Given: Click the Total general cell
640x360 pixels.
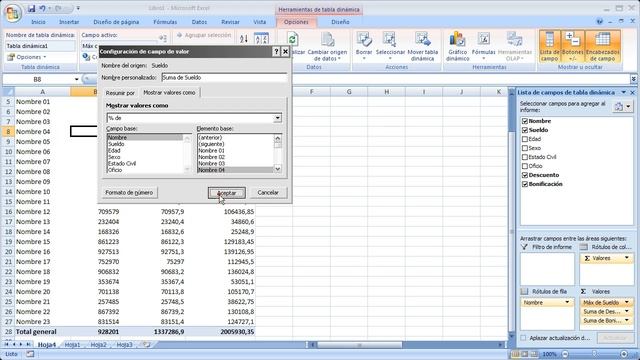Looking at the screenshot, I should 42,332.
